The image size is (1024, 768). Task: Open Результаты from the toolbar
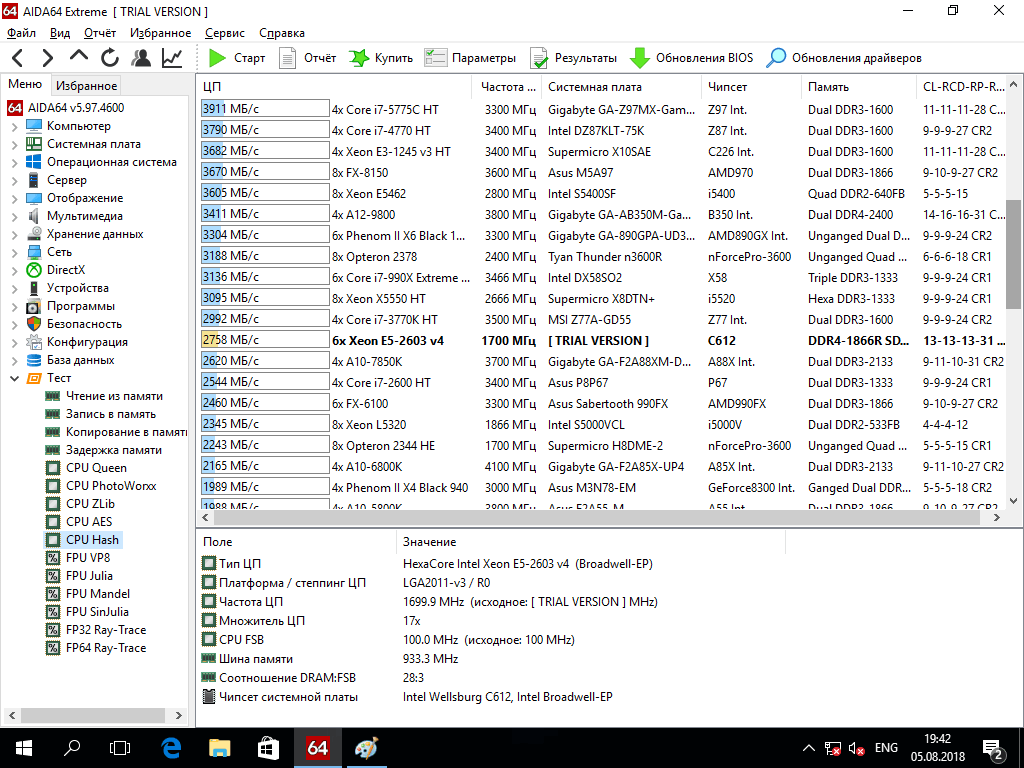coord(573,58)
